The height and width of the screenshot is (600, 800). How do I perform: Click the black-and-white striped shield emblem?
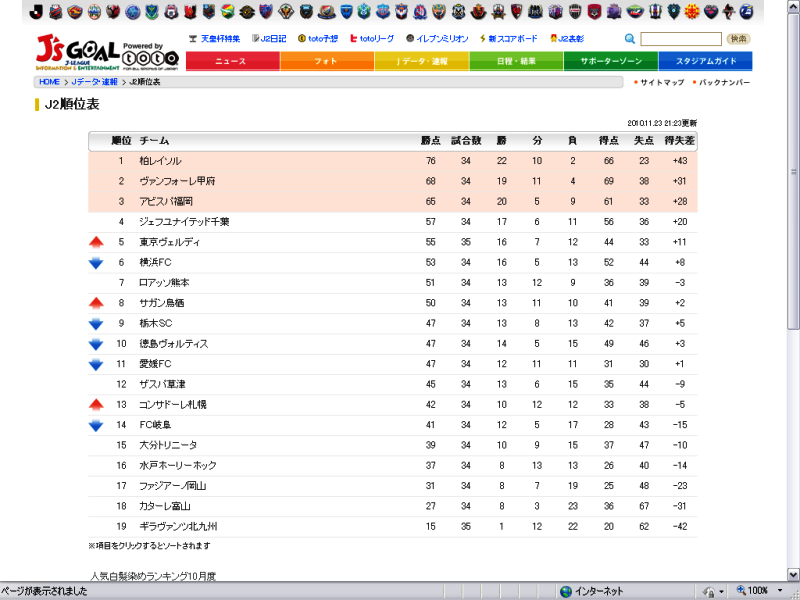point(575,11)
